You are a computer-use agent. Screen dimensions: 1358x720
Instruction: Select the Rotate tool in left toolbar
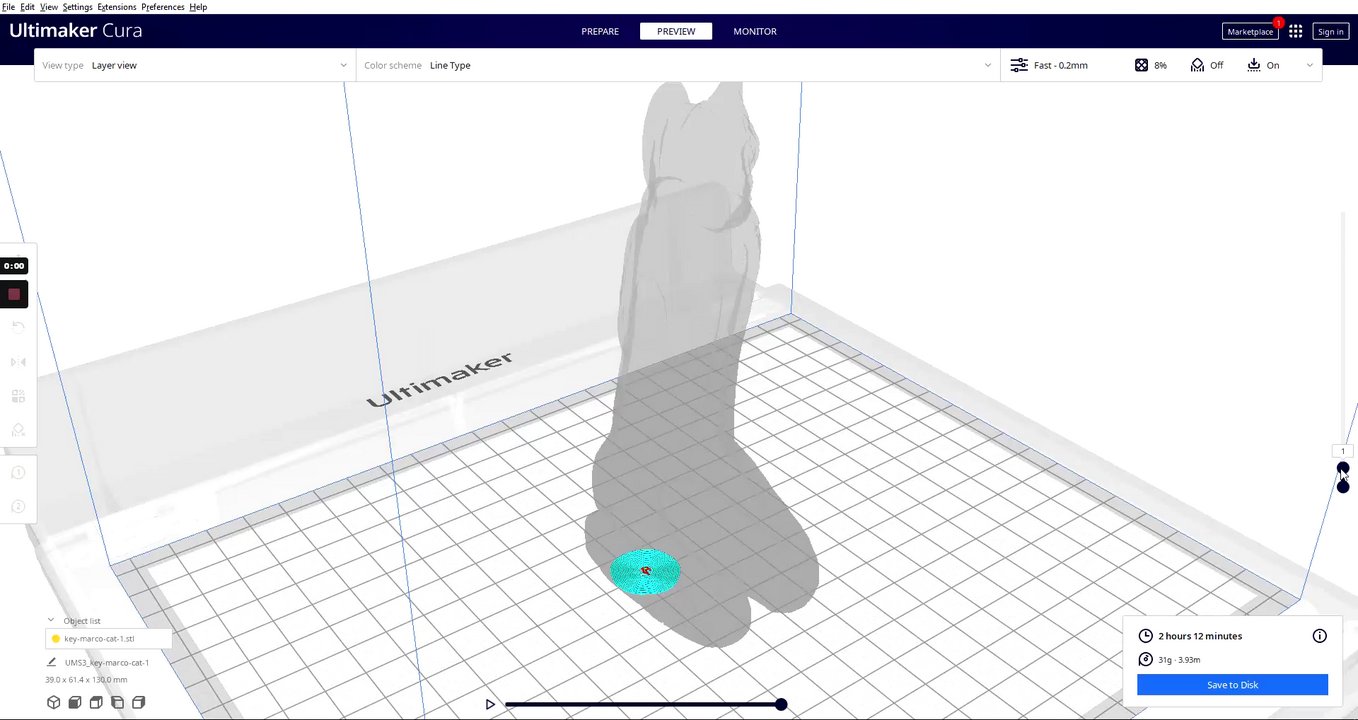pos(18,327)
